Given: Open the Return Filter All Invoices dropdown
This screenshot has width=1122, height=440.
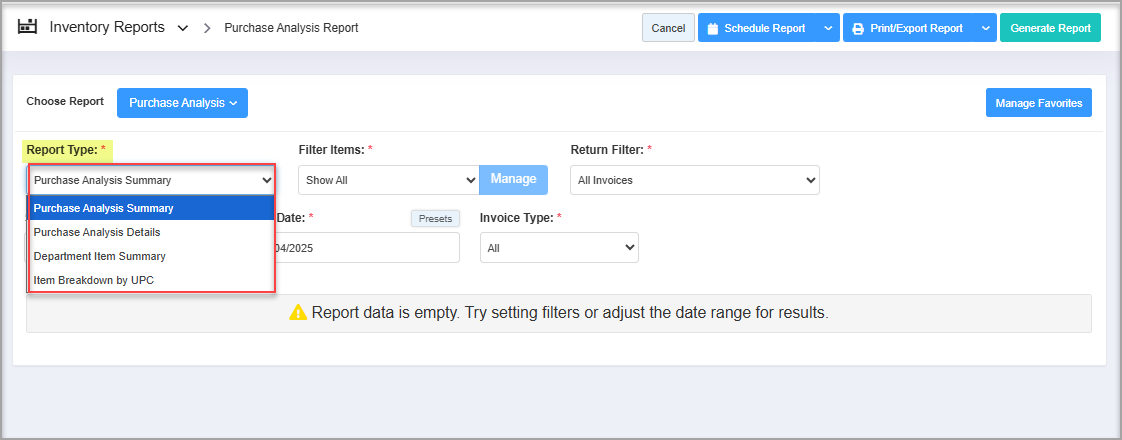Looking at the screenshot, I should coord(694,180).
